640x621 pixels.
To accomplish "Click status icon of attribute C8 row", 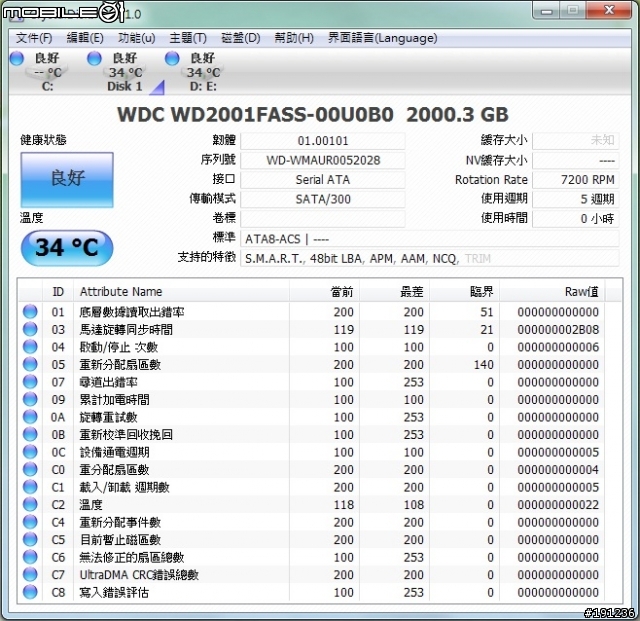I will click(x=30, y=592).
